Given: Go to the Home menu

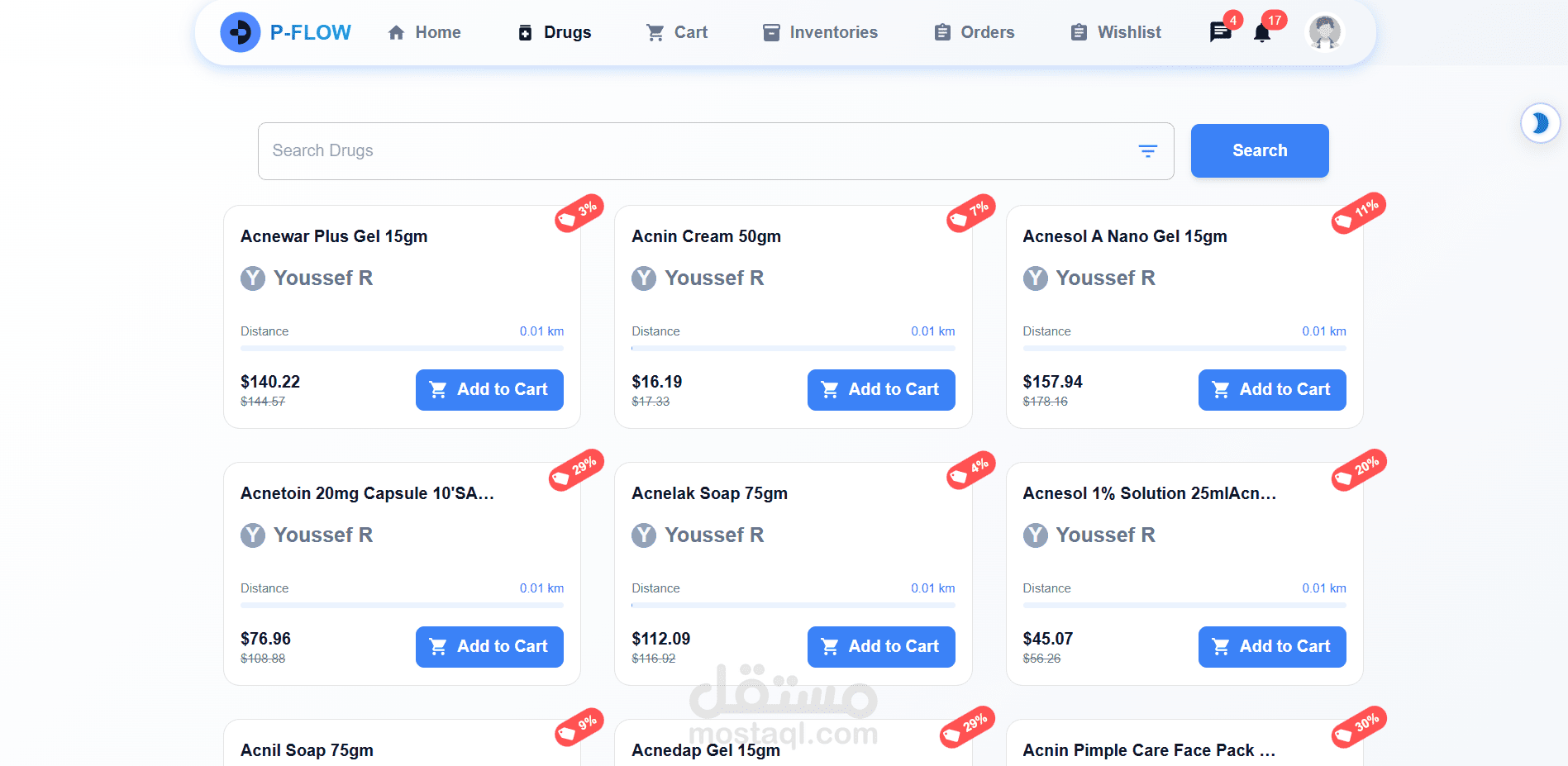Looking at the screenshot, I should 424,32.
